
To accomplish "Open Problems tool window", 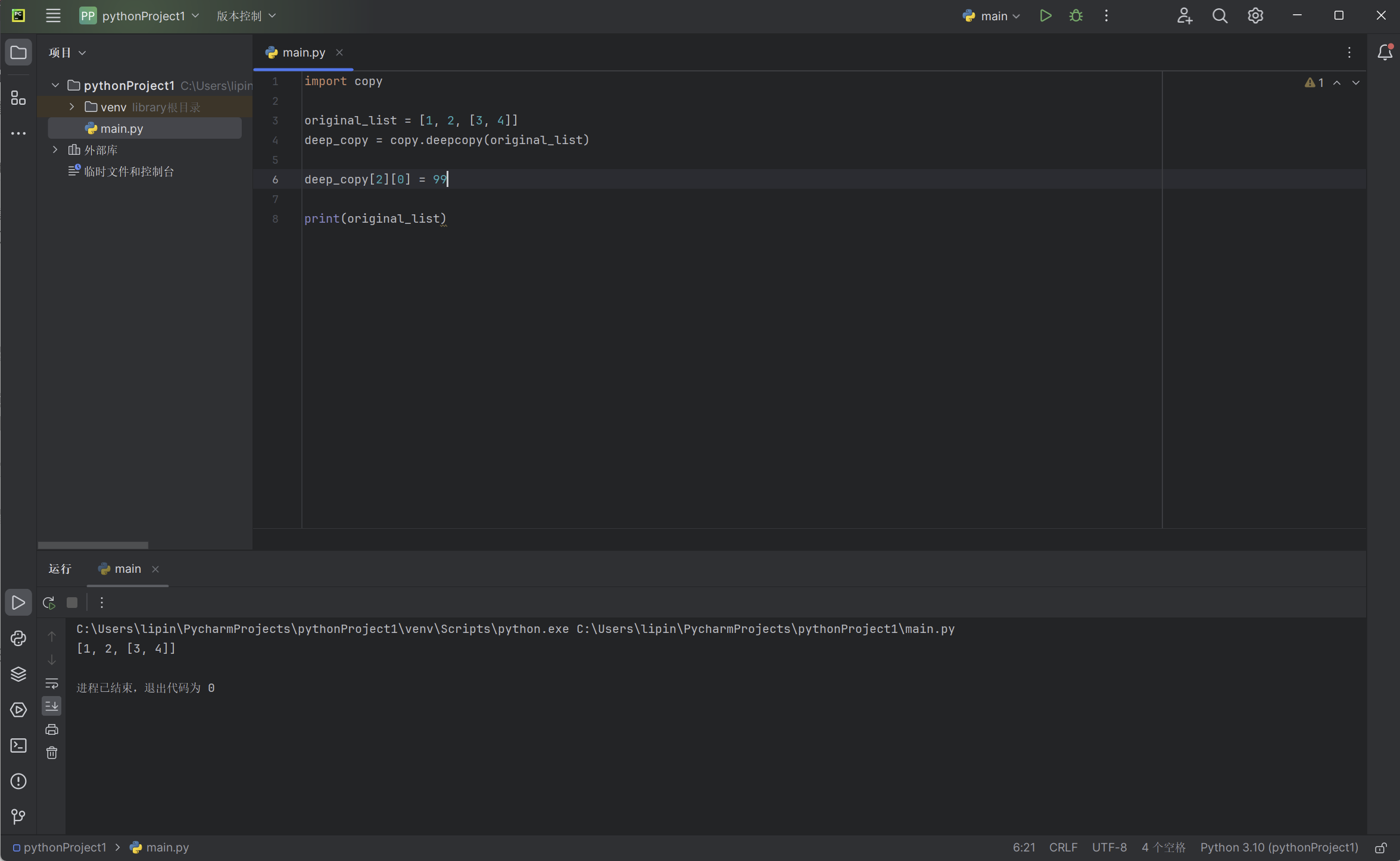I will 18,781.
